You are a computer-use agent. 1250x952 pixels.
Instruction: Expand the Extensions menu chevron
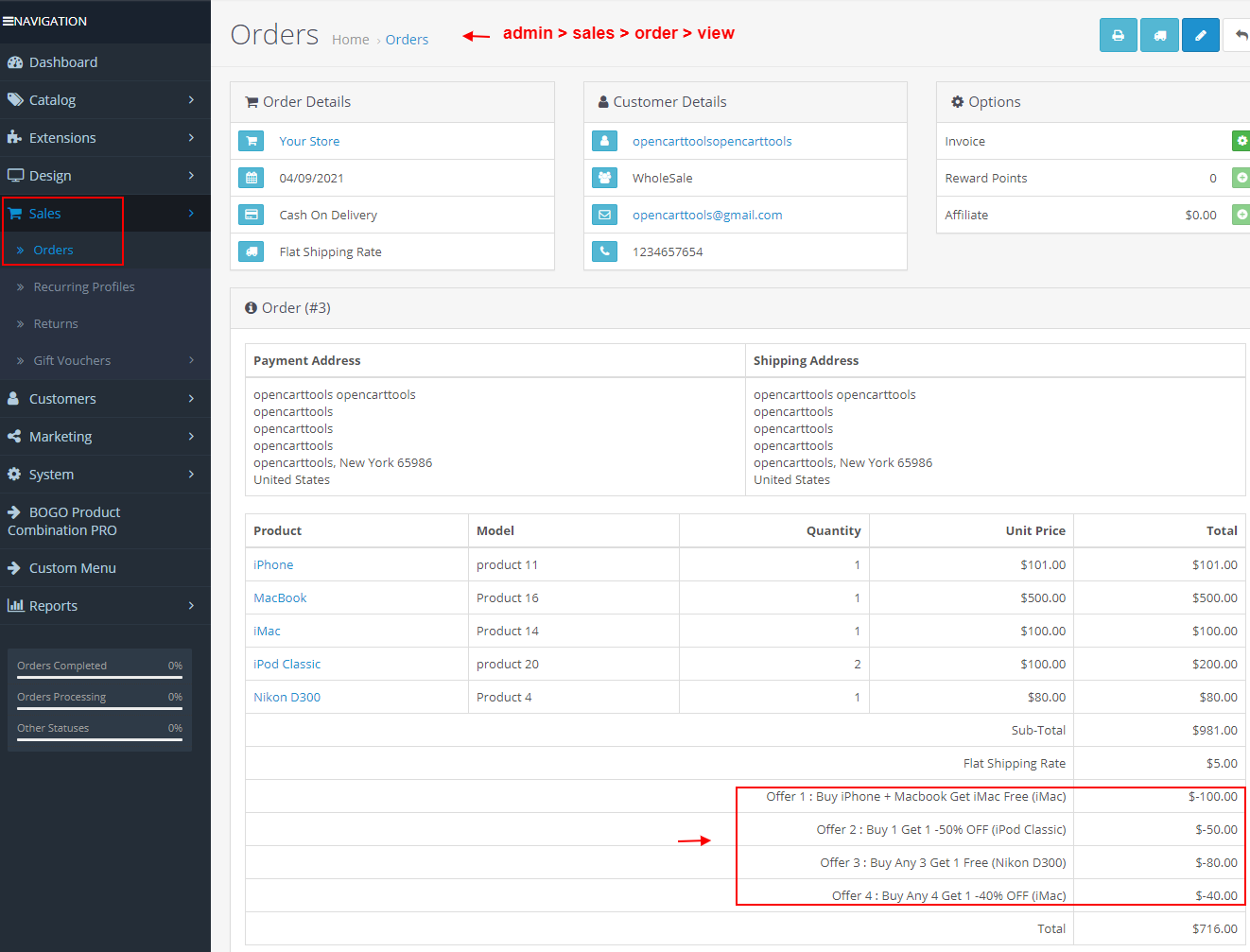[x=191, y=138]
